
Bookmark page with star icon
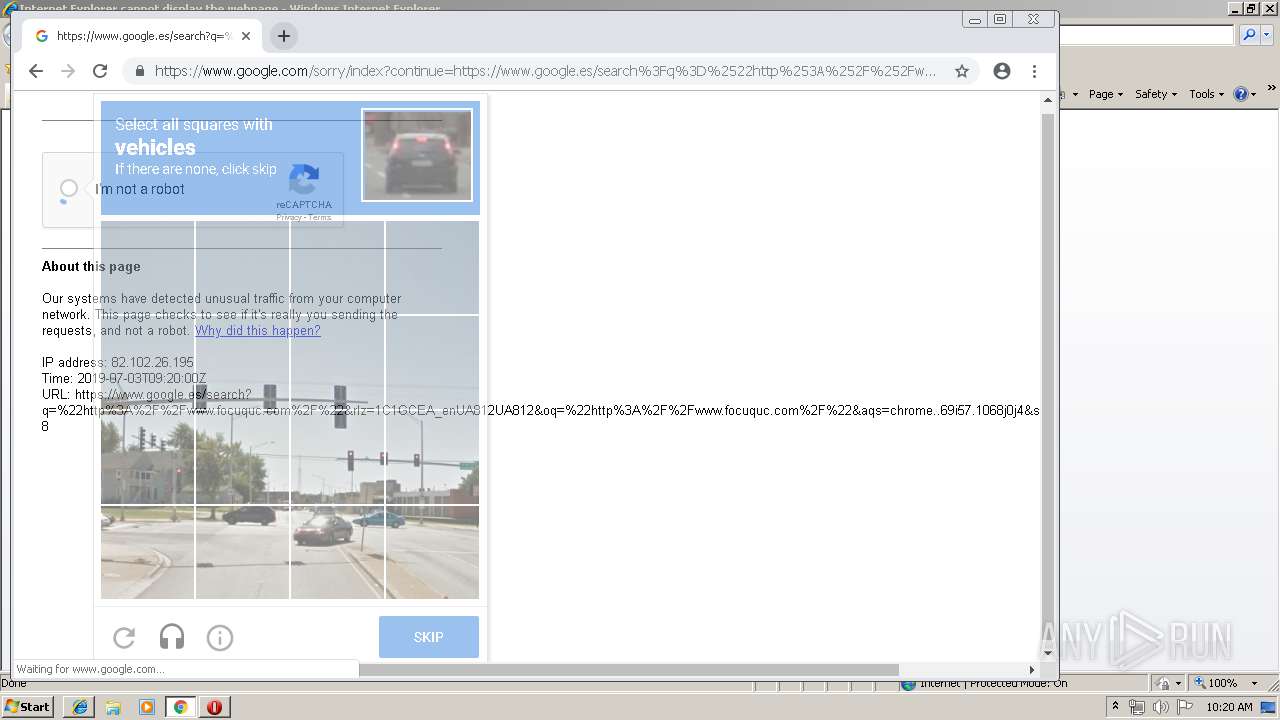click(962, 71)
